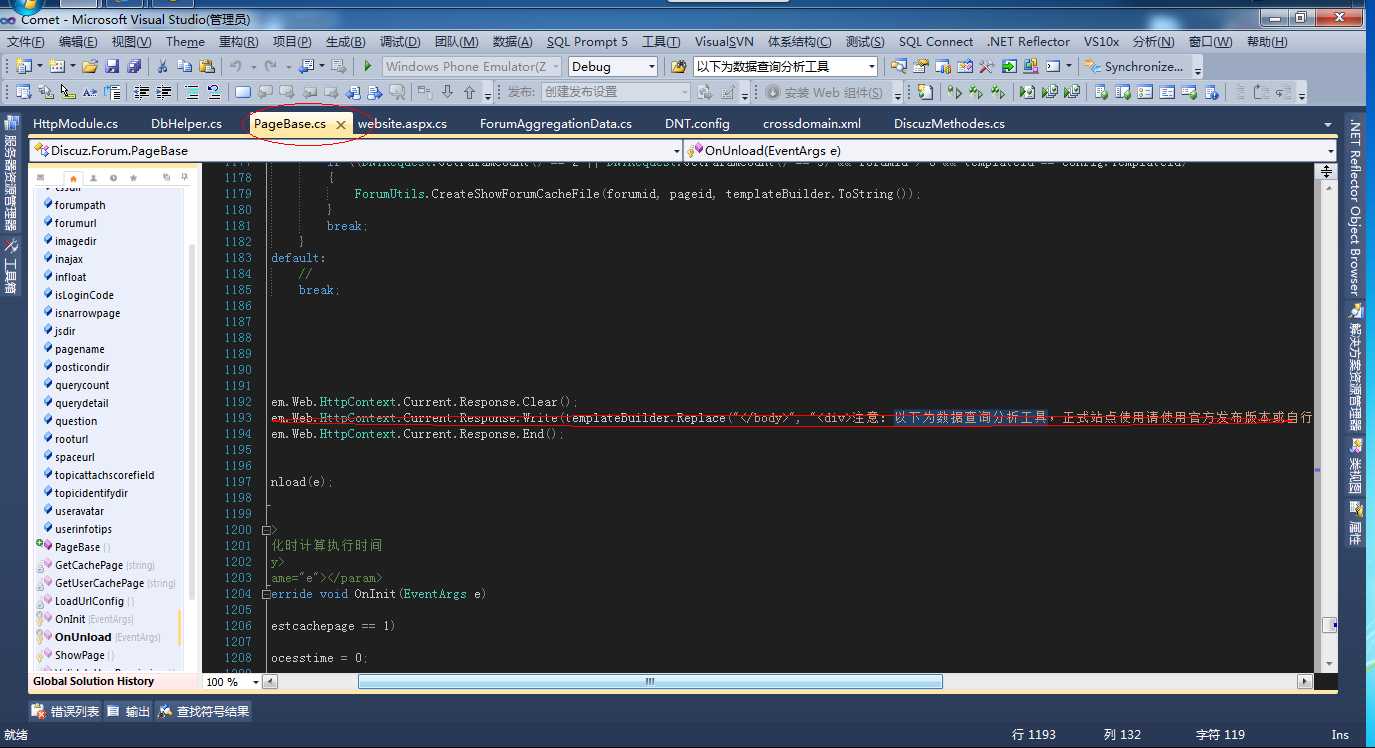Select the querycount field in the list
This screenshot has height=748, width=1375.
82,385
